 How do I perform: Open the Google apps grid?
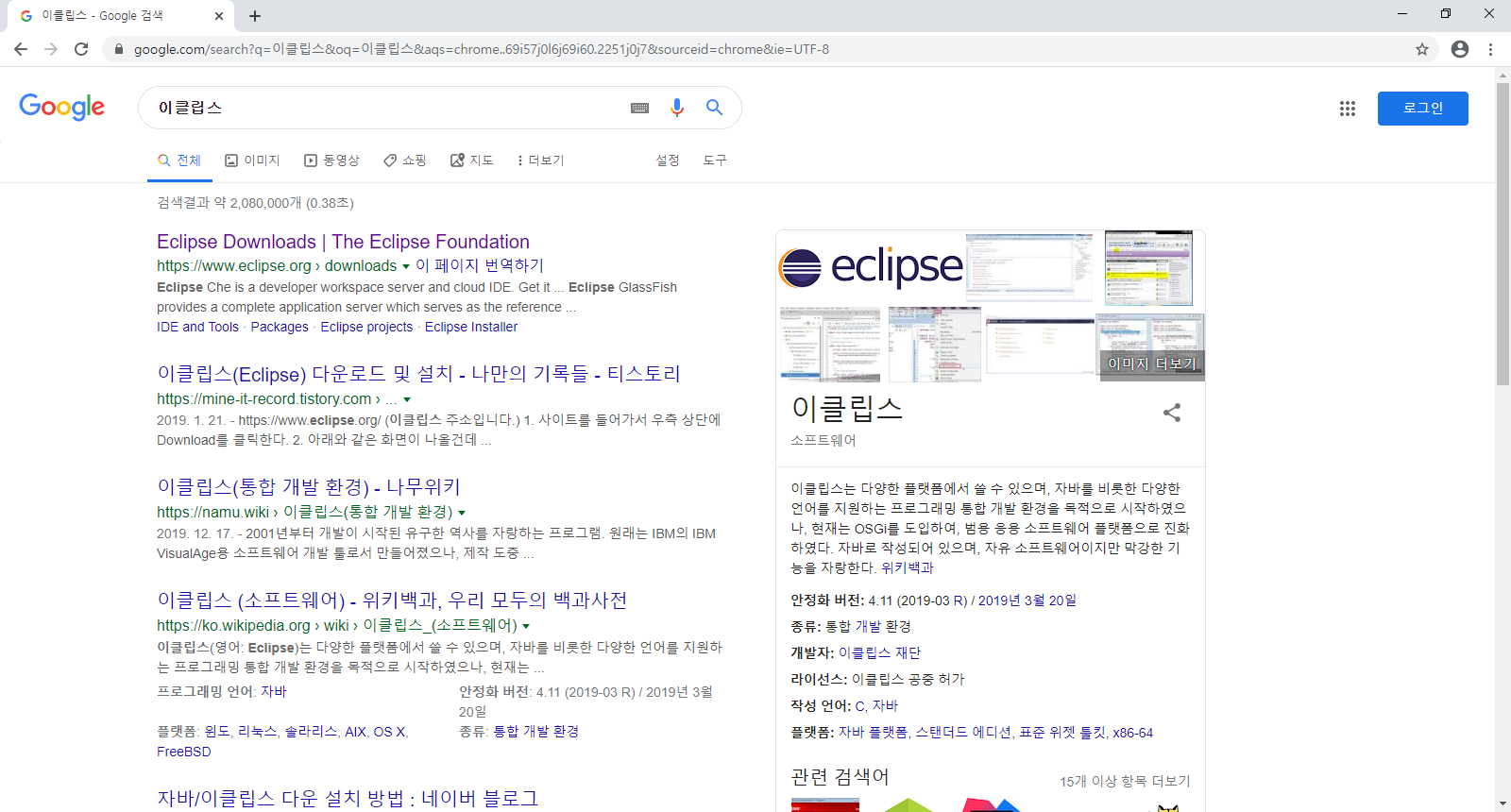coord(1348,109)
